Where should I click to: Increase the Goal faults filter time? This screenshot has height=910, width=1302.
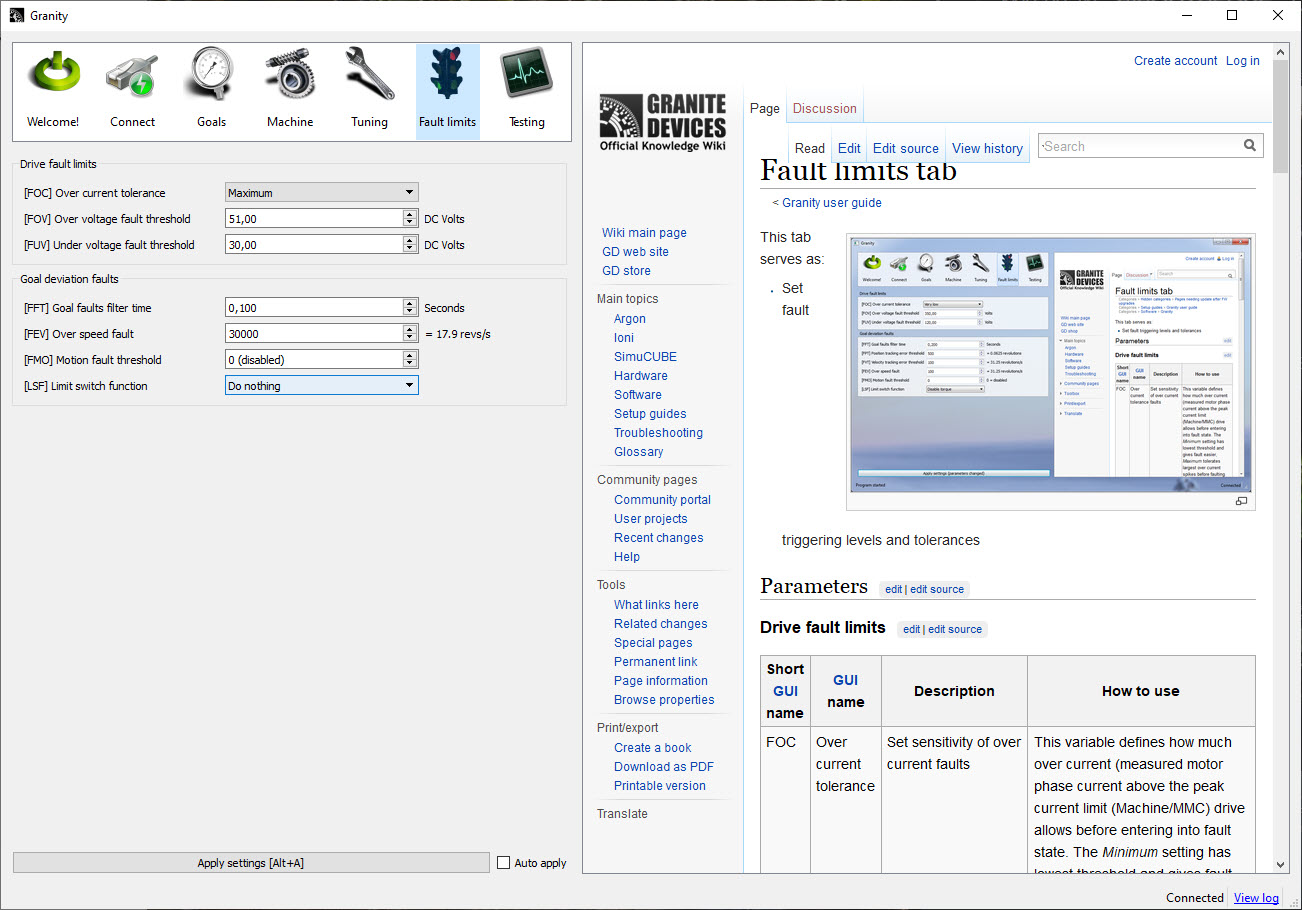410,303
